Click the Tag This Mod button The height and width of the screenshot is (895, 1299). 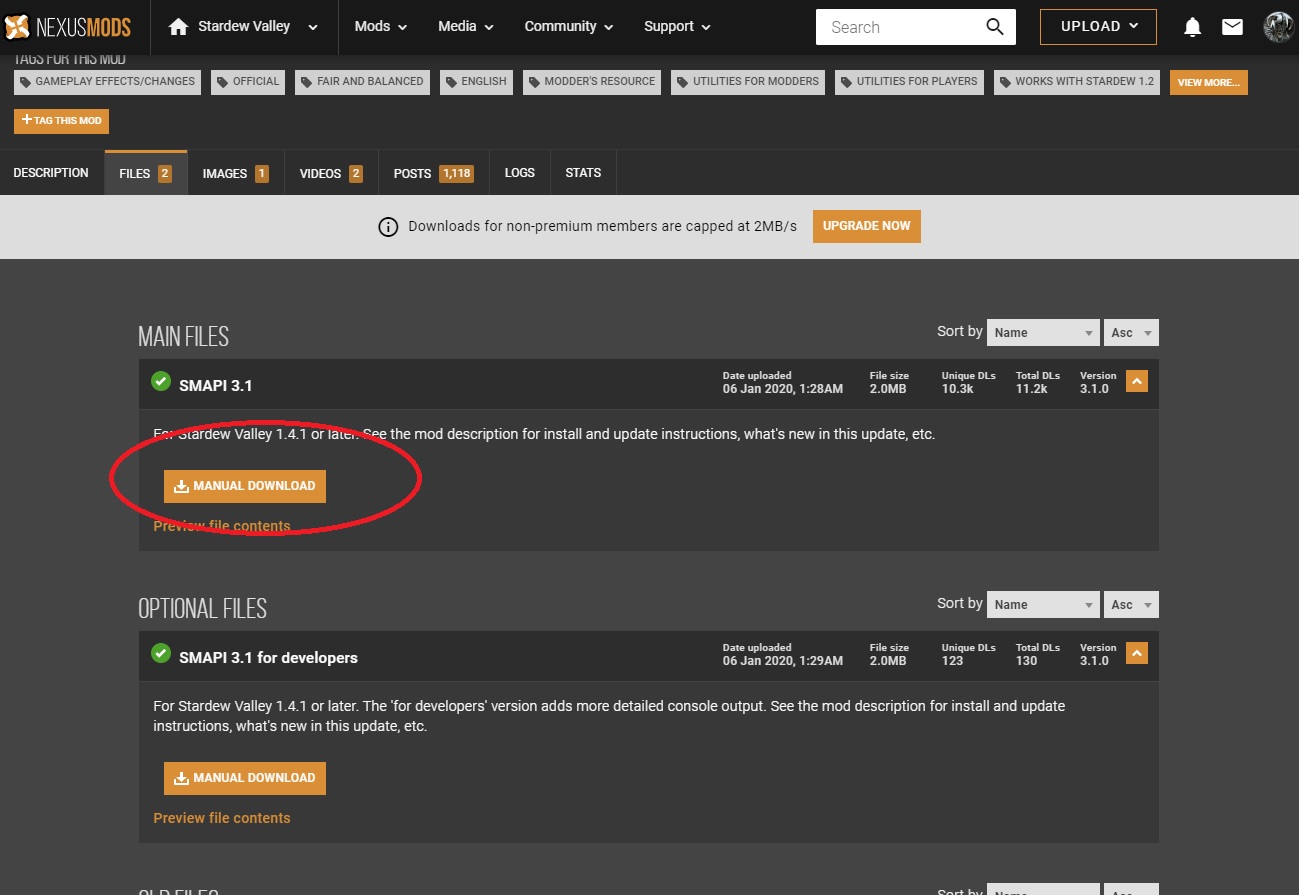coord(61,121)
